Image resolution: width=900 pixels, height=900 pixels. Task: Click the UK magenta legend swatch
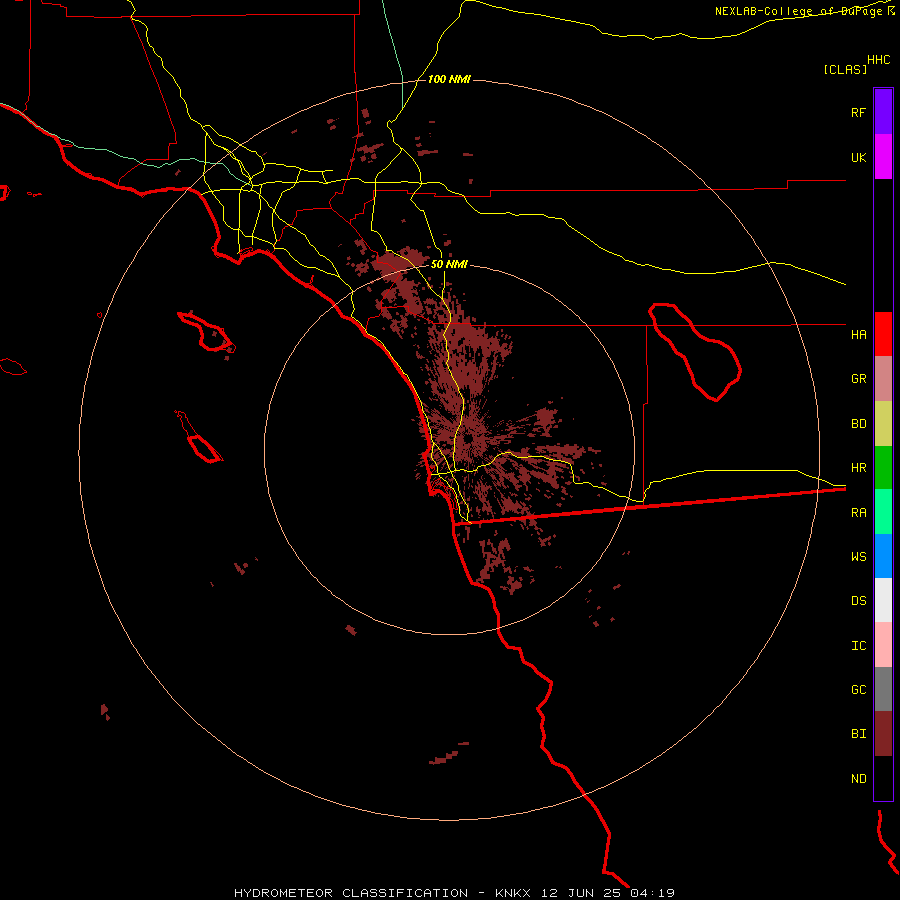(883, 157)
